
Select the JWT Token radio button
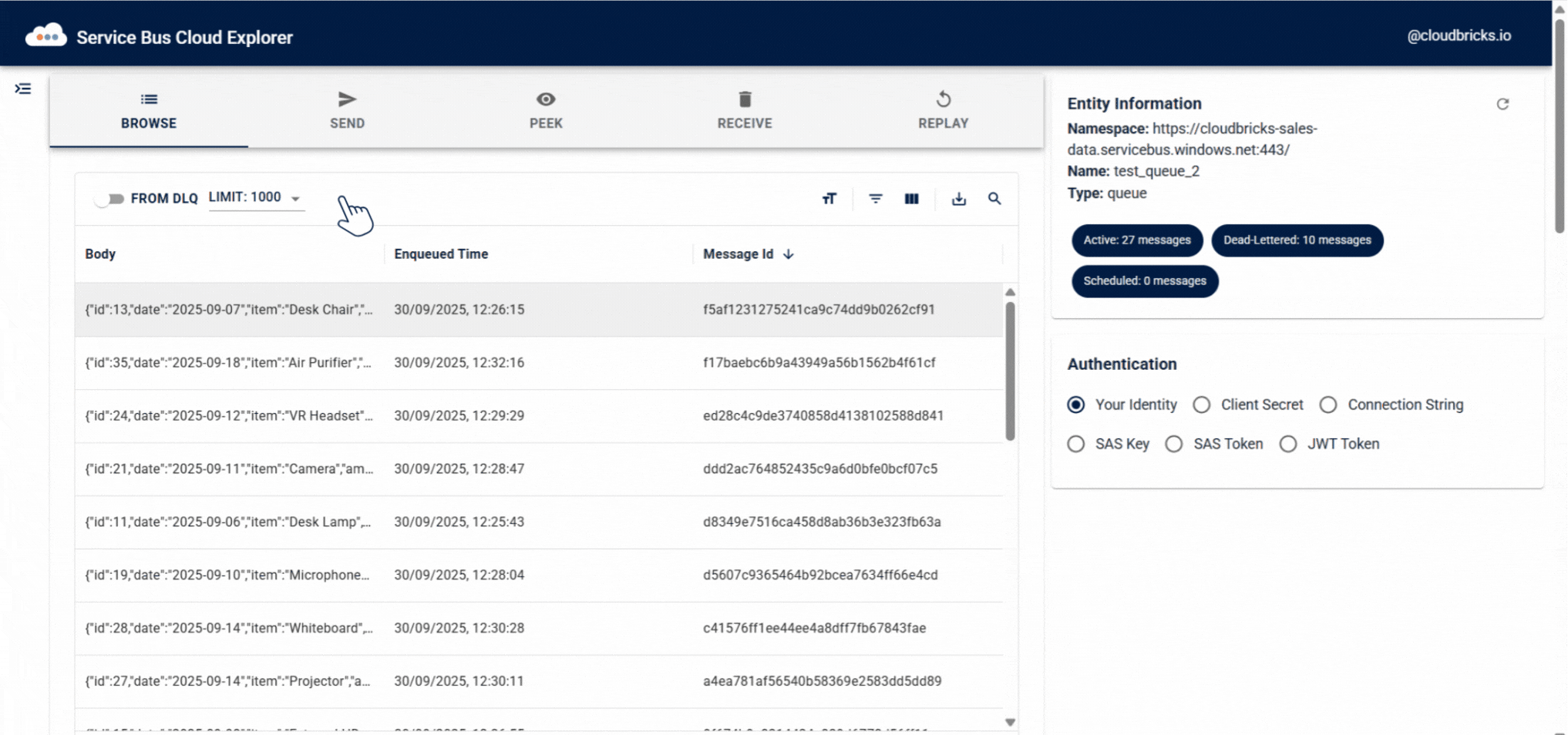click(x=1287, y=445)
